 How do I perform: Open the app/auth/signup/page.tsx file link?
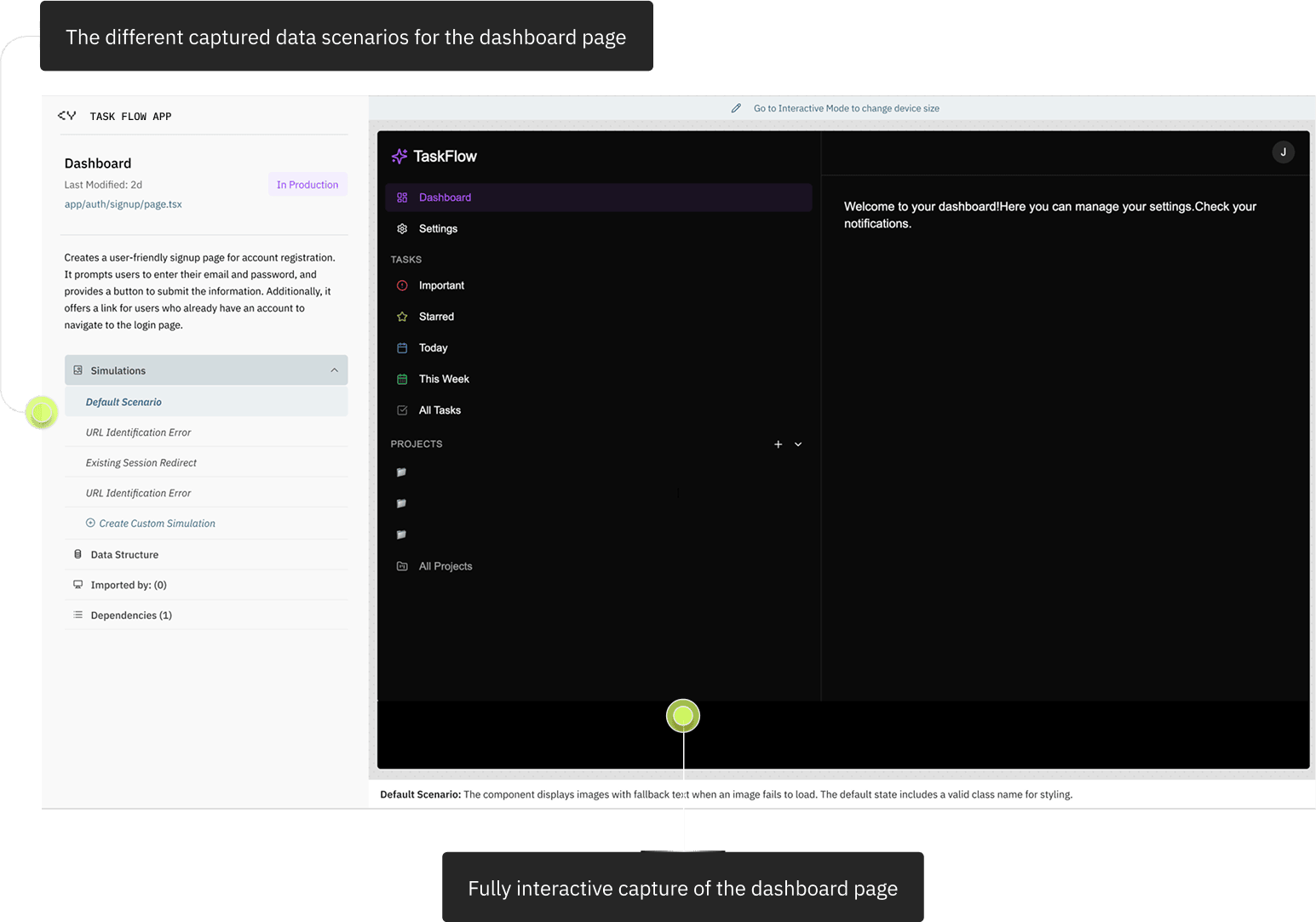(124, 204)
